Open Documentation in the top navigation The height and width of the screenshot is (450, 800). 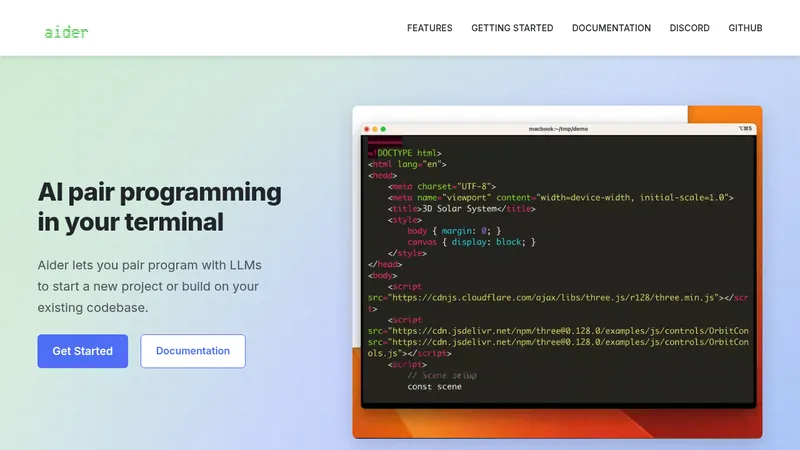611,28
